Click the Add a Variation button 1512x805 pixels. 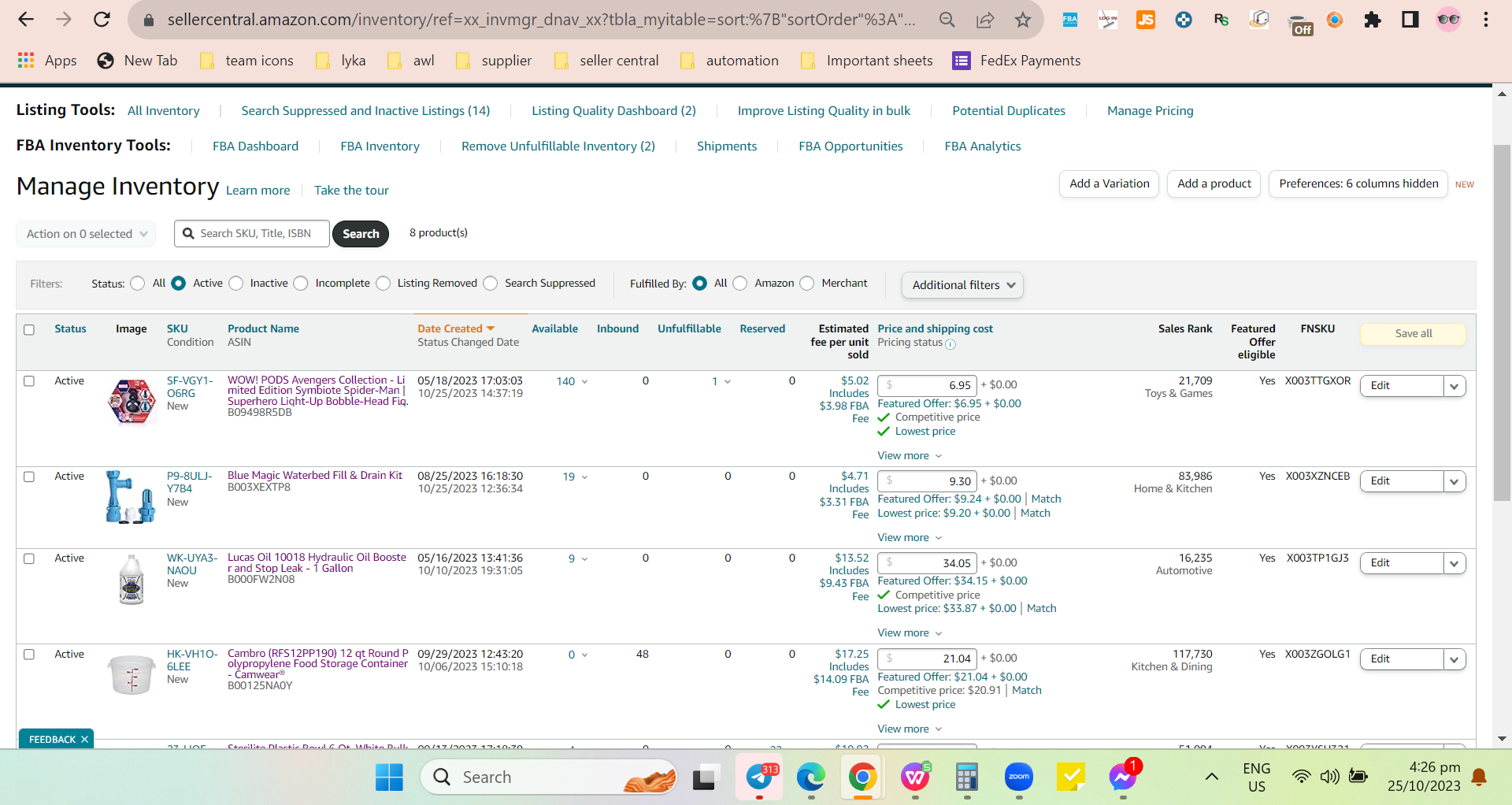pos(1109,184)
